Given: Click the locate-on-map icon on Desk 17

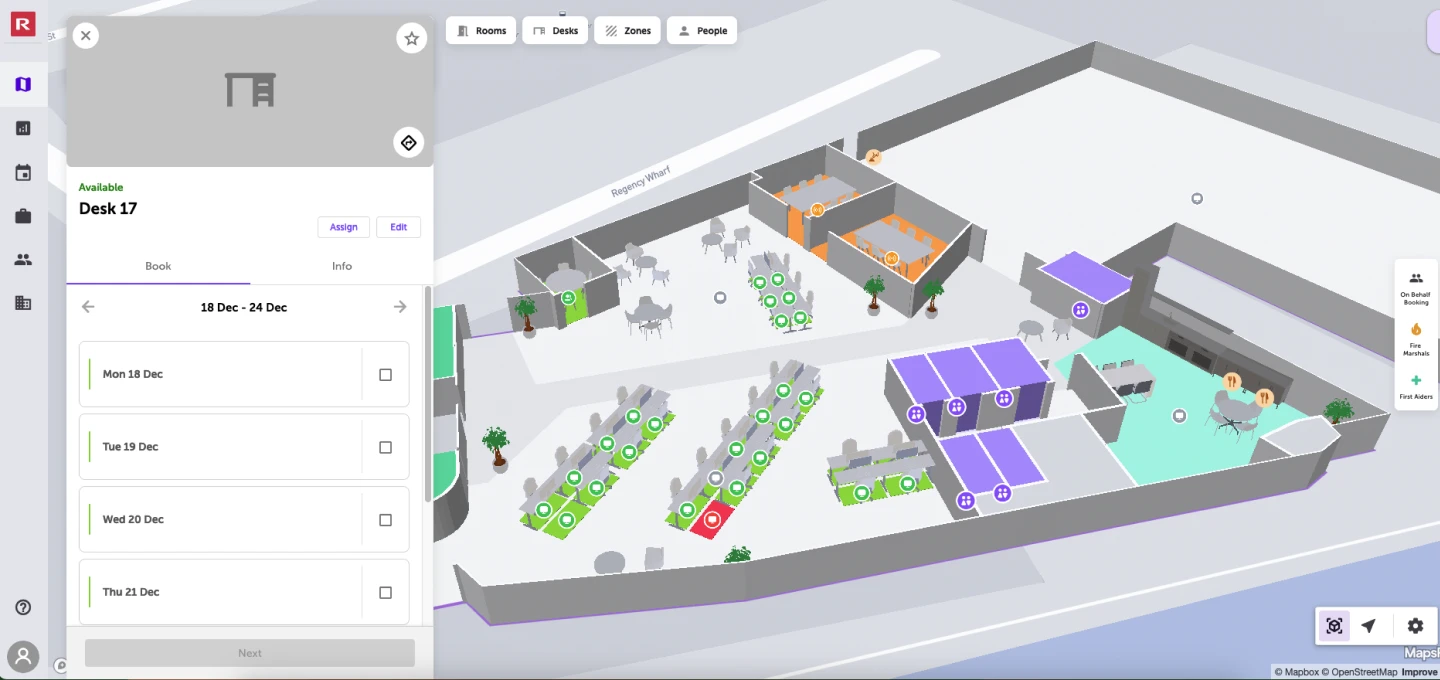Looking at the screenshot, I should click(408, 142).
